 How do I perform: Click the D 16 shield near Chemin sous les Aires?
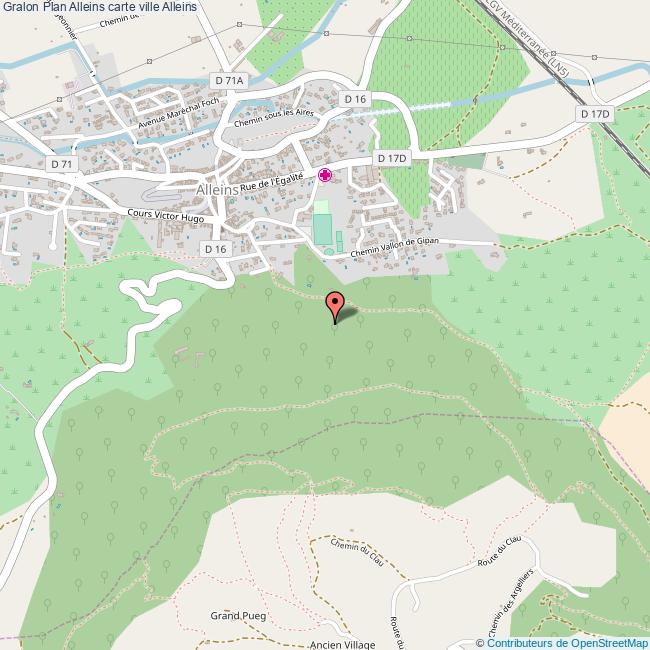[x=355, y=99]
